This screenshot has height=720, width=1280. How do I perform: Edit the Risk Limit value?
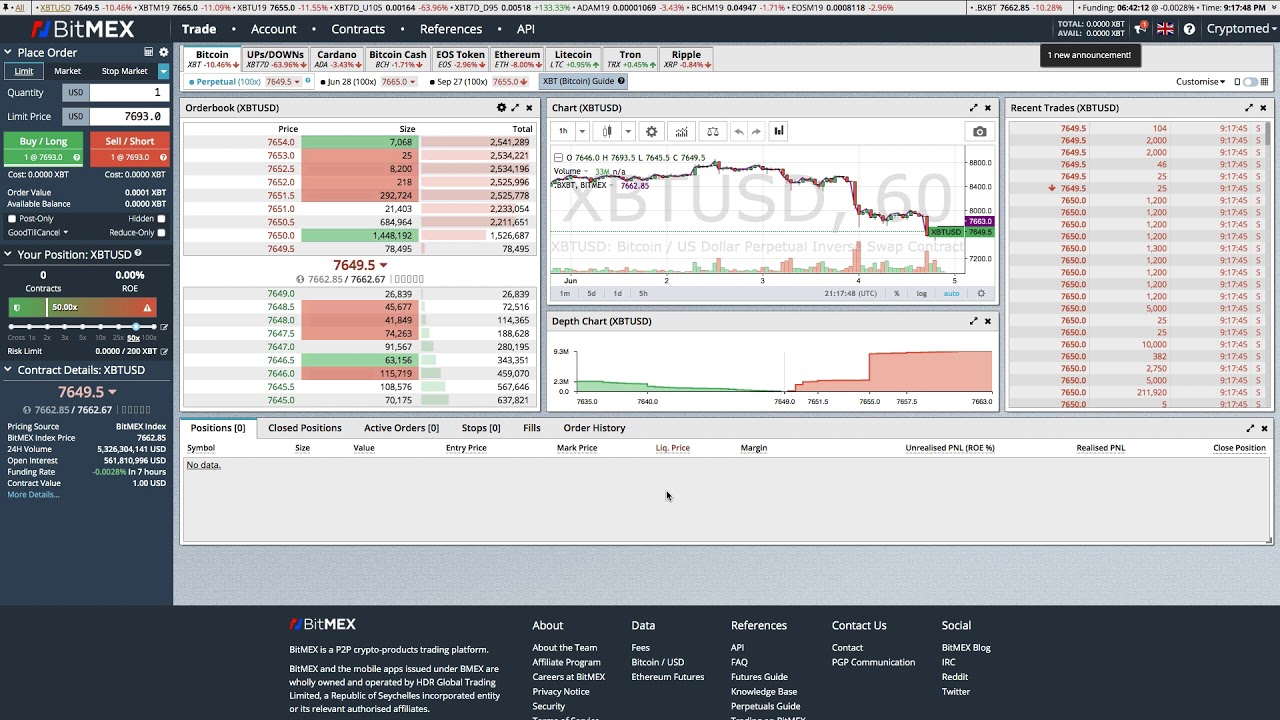(x=164, y=351)
